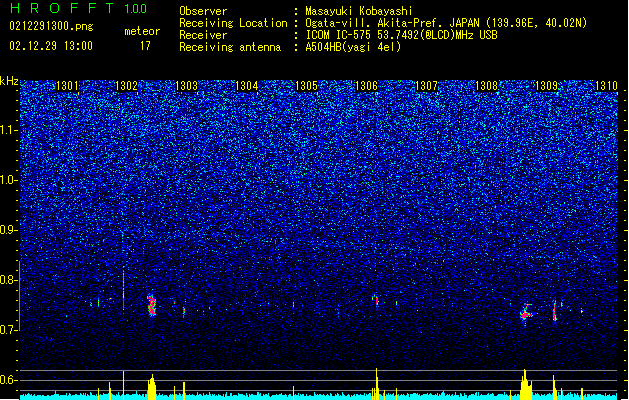Viewport: 629px width, 400px height.
Task: Click the 'Observer' field label
Action: click(x=203, y=11)
